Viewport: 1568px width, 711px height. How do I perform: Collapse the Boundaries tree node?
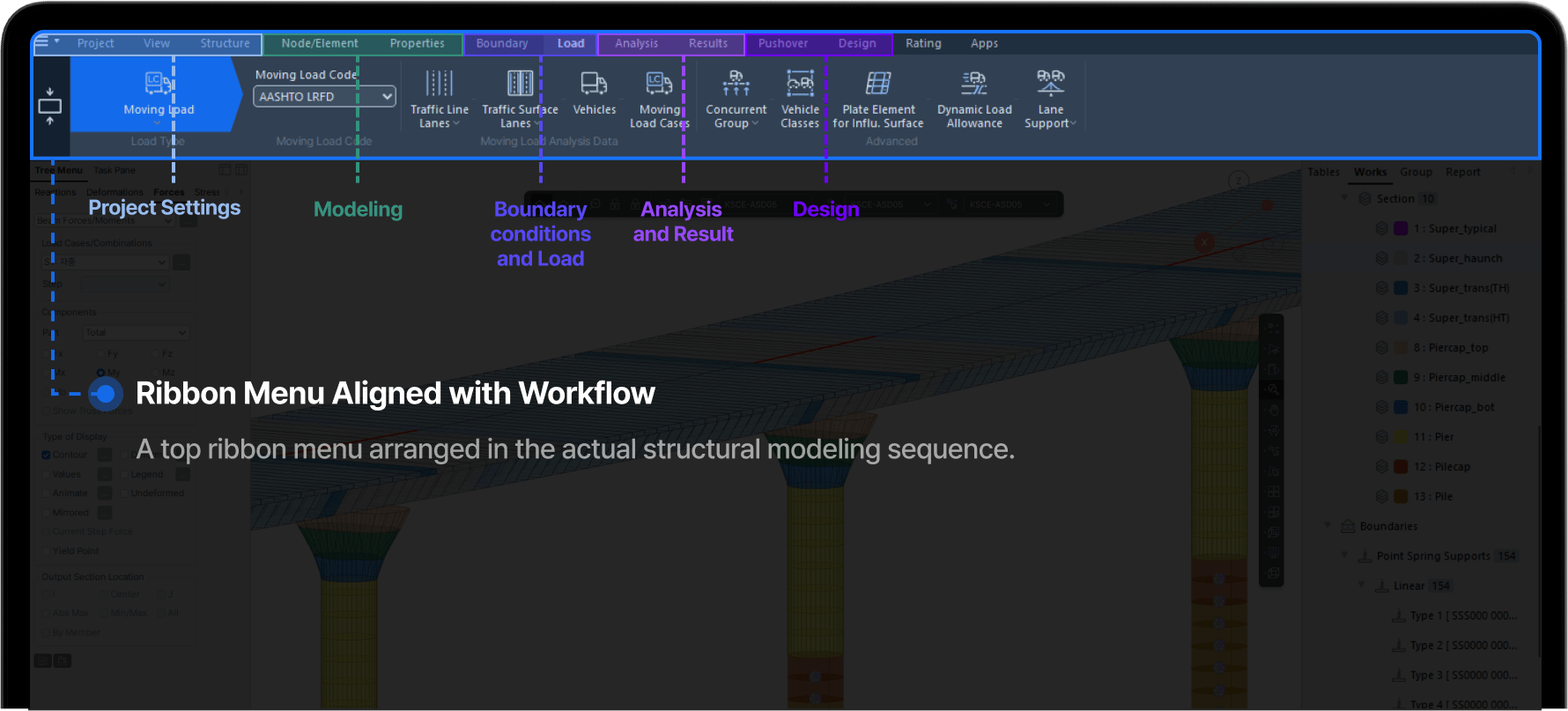tap(1328, 526)
